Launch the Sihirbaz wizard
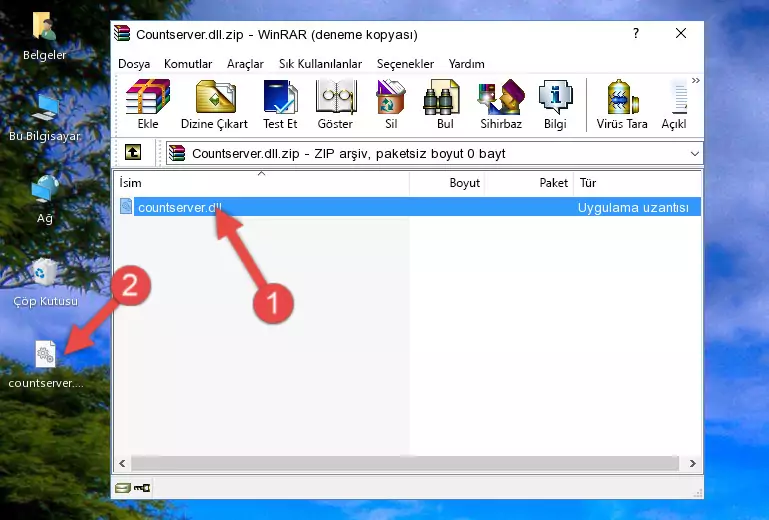This screenshot has width=769, height=520. coord(501,104)
